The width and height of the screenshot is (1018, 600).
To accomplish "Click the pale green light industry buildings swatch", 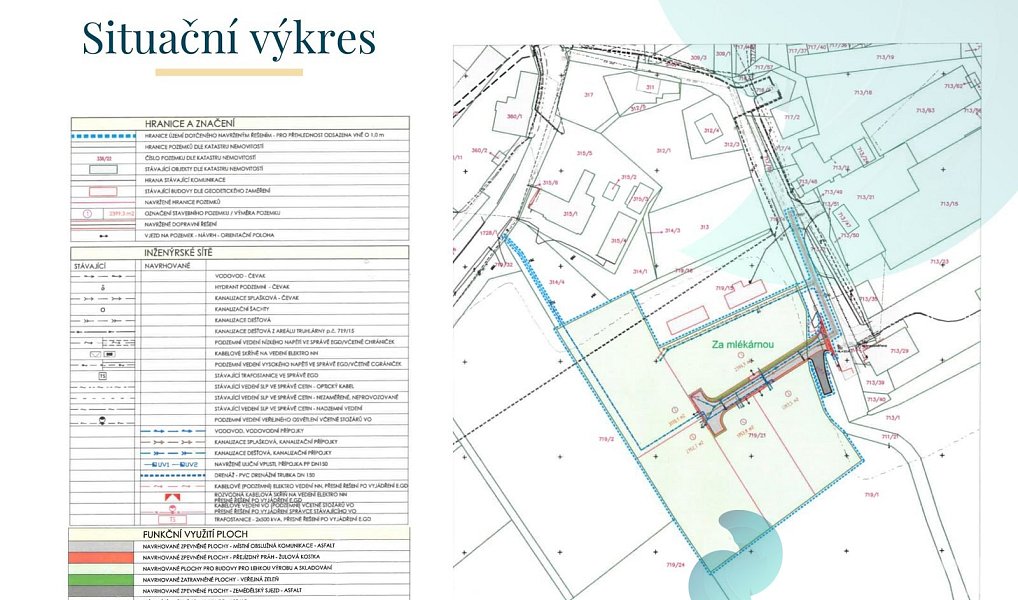I will pos(103,568).
